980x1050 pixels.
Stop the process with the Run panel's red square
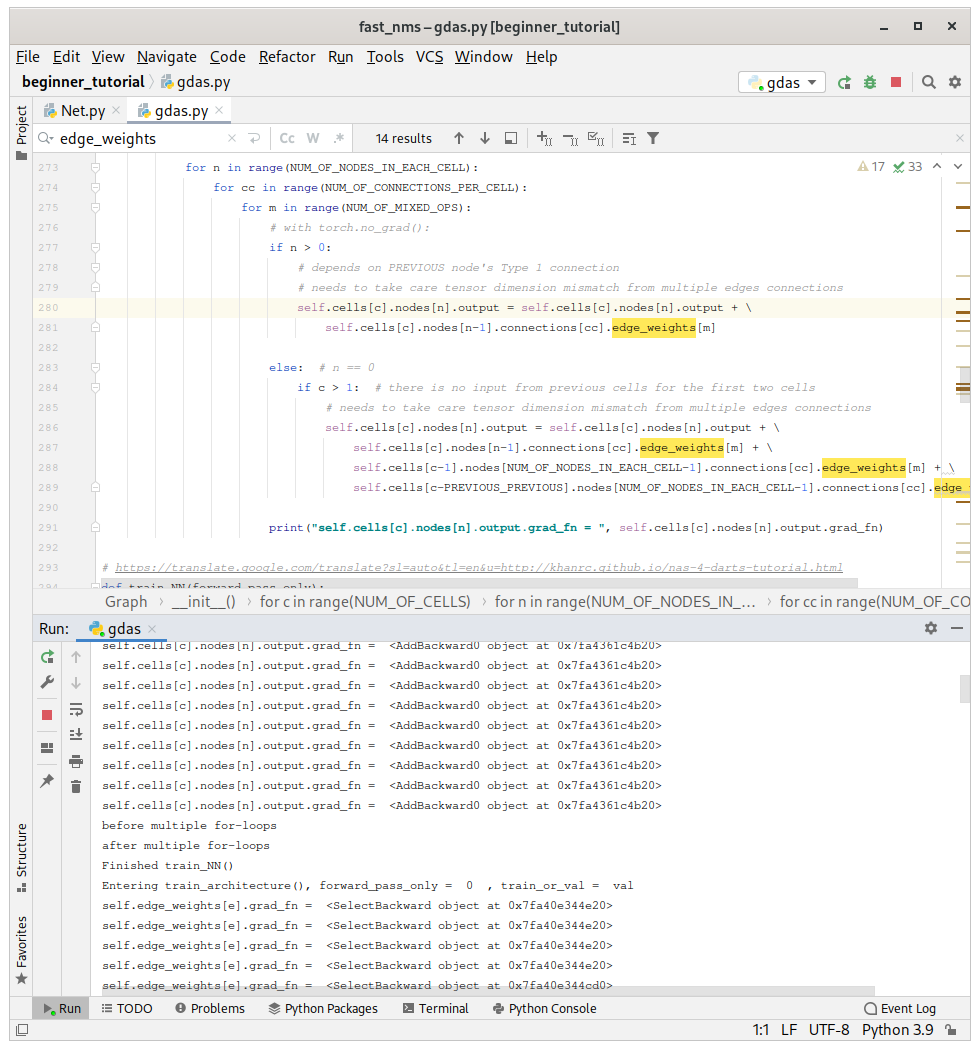point(47,715)
